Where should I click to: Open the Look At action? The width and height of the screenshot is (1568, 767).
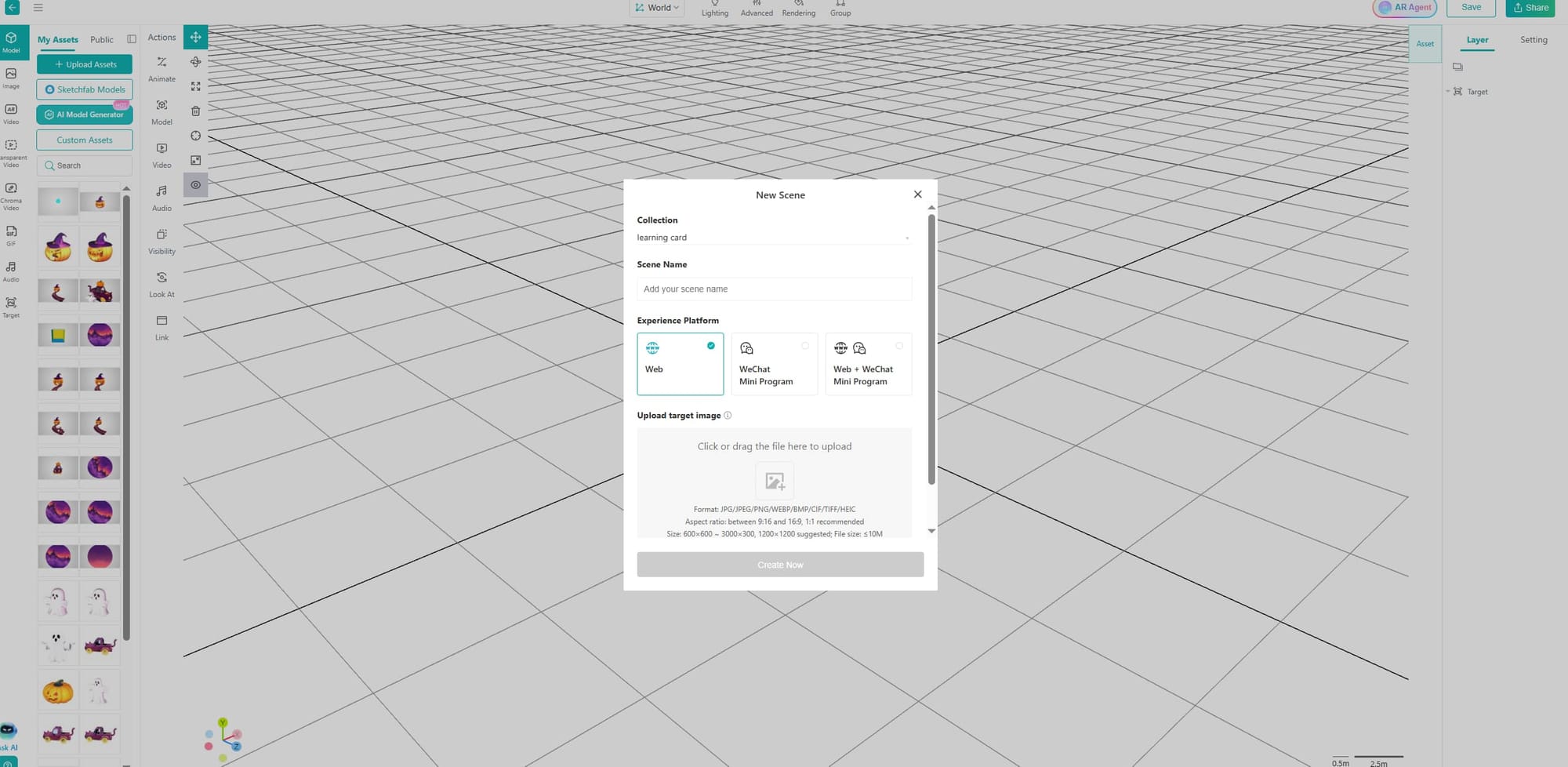[x=162, y=285]
